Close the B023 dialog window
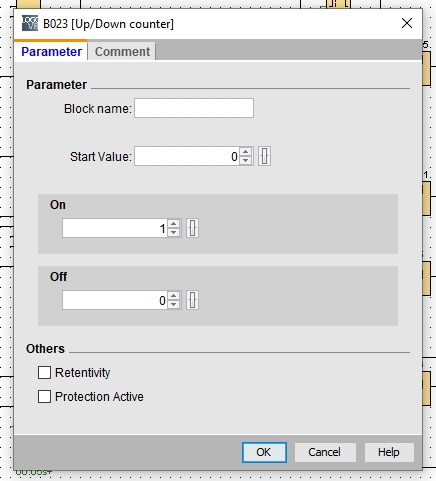 [407, 23]
